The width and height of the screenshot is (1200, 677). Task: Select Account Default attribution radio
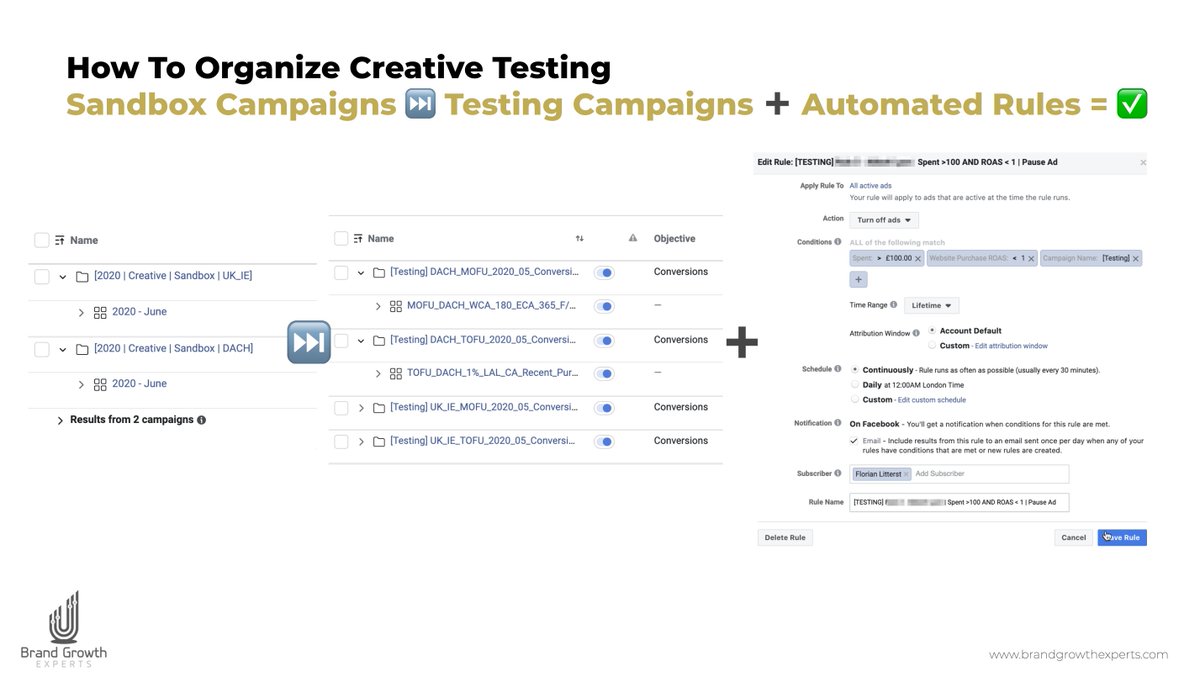933,331
